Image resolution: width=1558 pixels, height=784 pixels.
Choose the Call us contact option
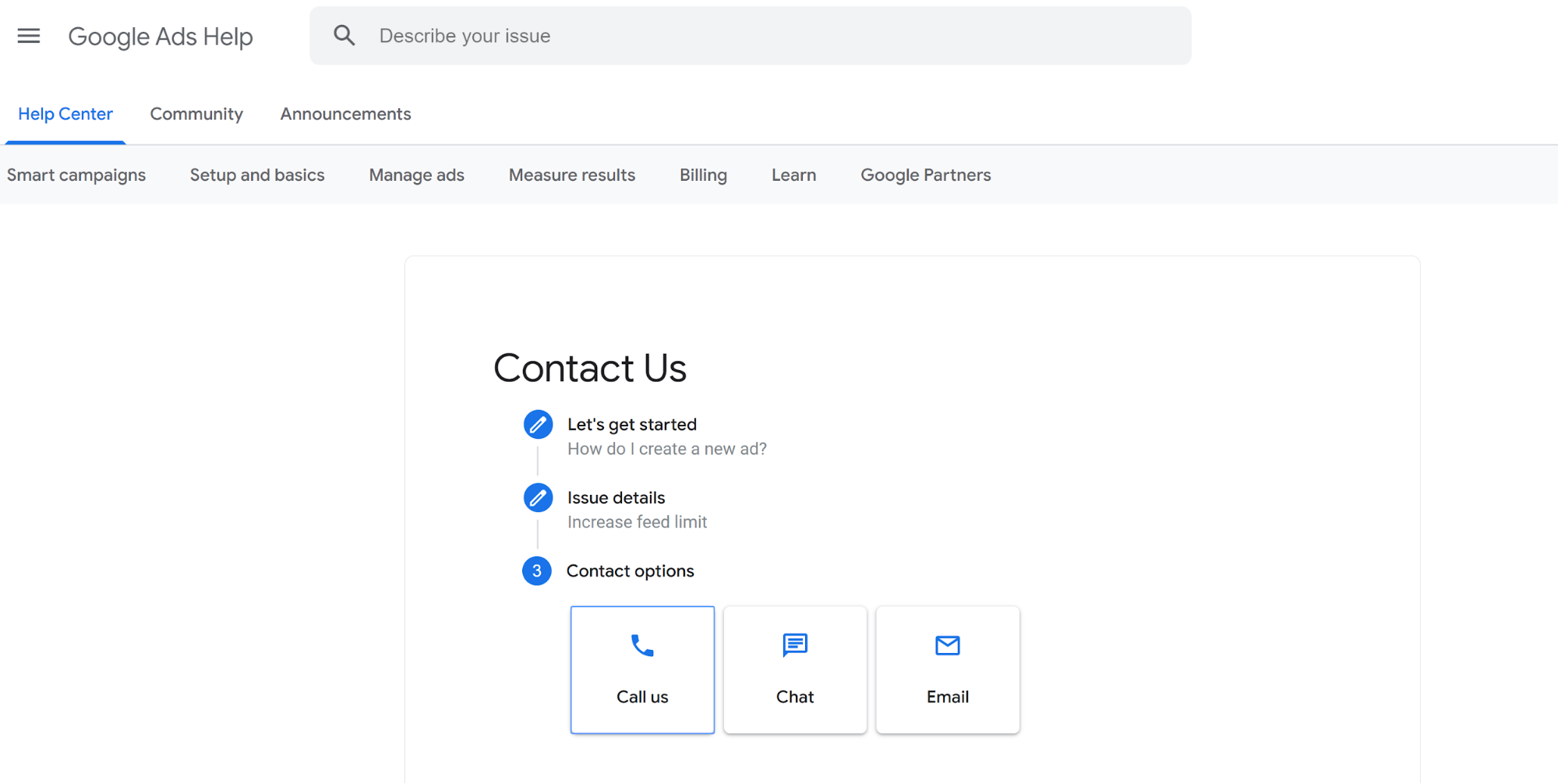click(x=642, y=670)
